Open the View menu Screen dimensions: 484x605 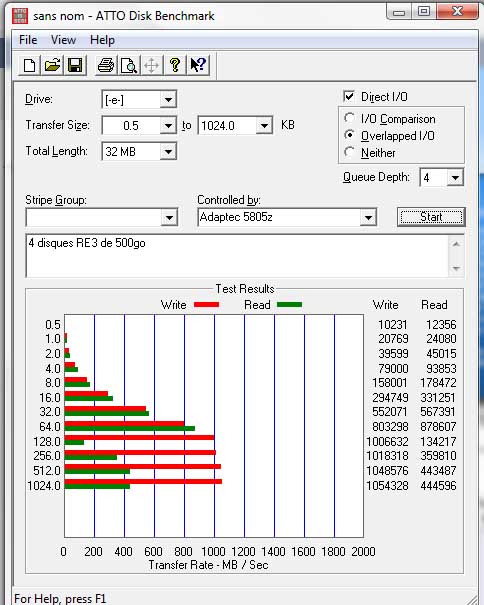pyautogui.click(x=63, y=40)
